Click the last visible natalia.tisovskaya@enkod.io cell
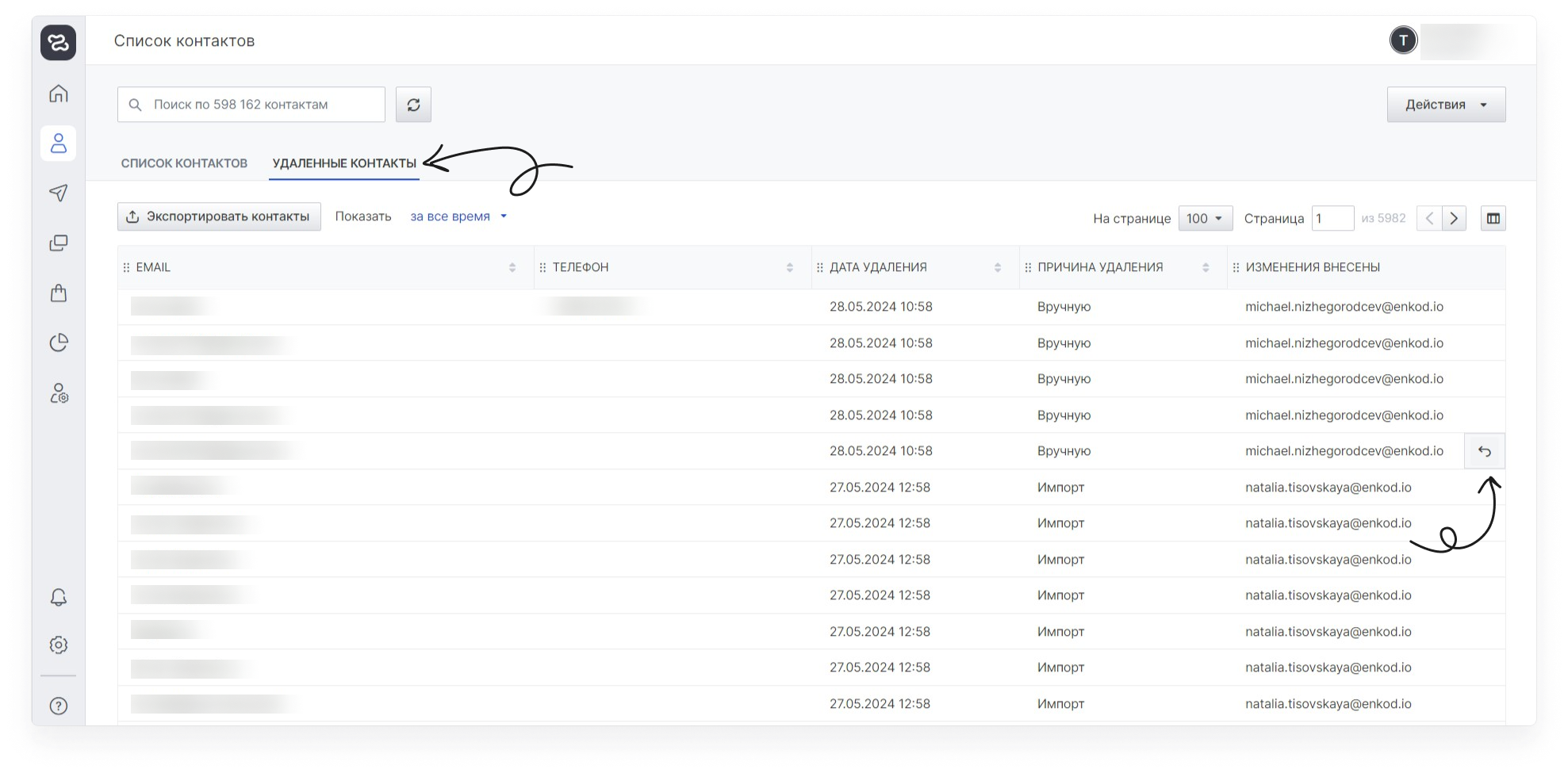Image resolution: width=1568 pixels, height=773 pixels. (1328, 704)
